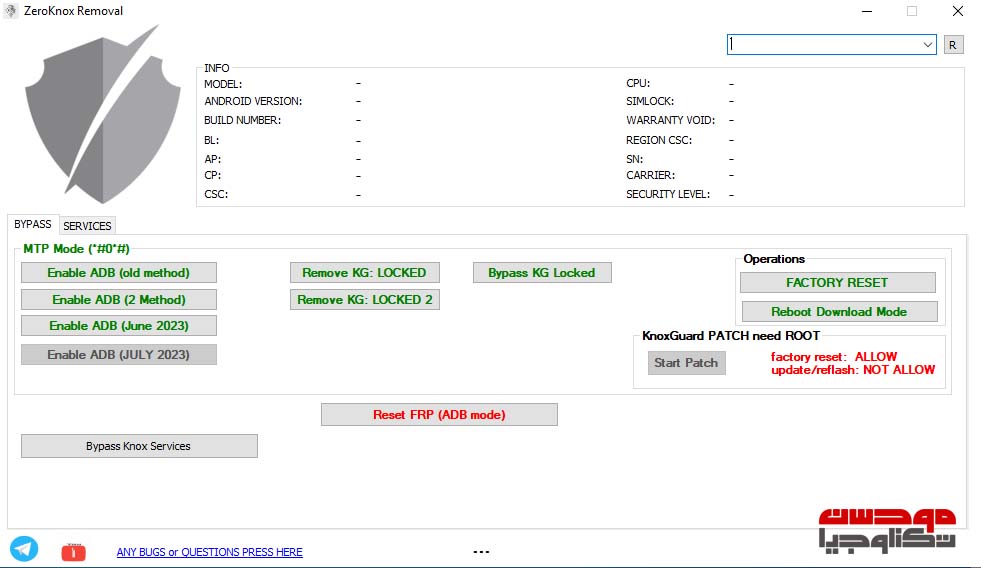Click the ZeroKnox title bar app icon

pos(11,11)
